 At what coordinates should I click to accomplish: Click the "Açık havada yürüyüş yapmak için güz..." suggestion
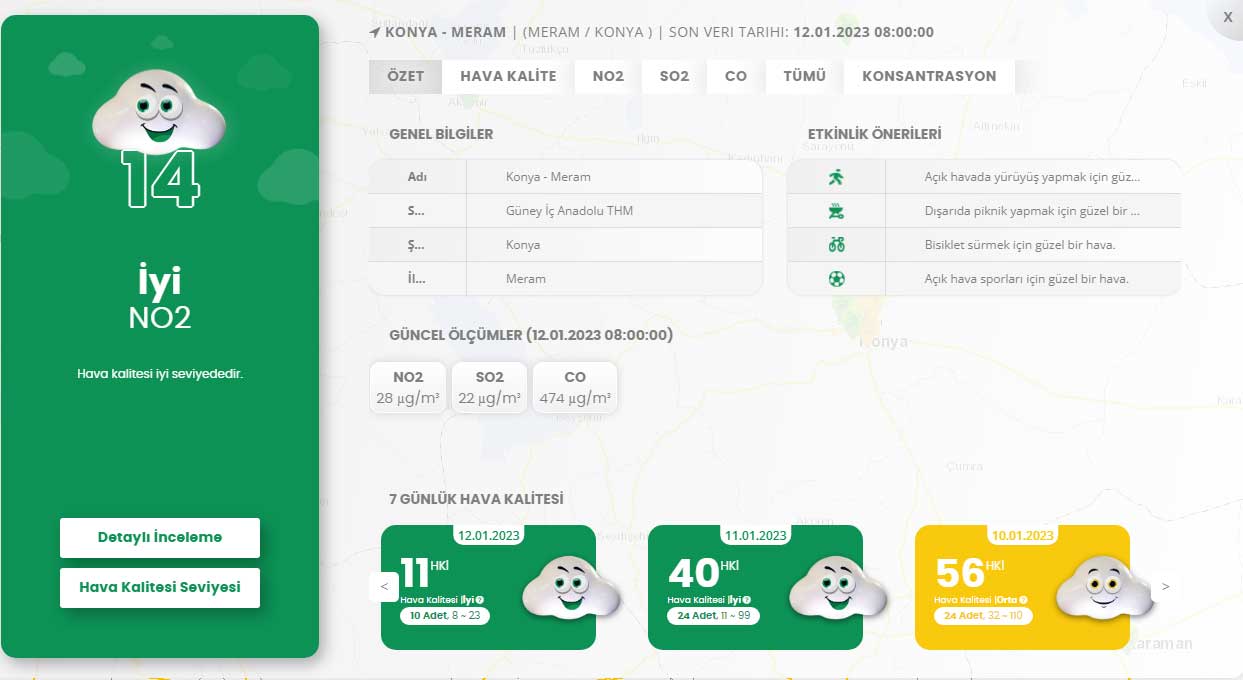(1032, 177)
